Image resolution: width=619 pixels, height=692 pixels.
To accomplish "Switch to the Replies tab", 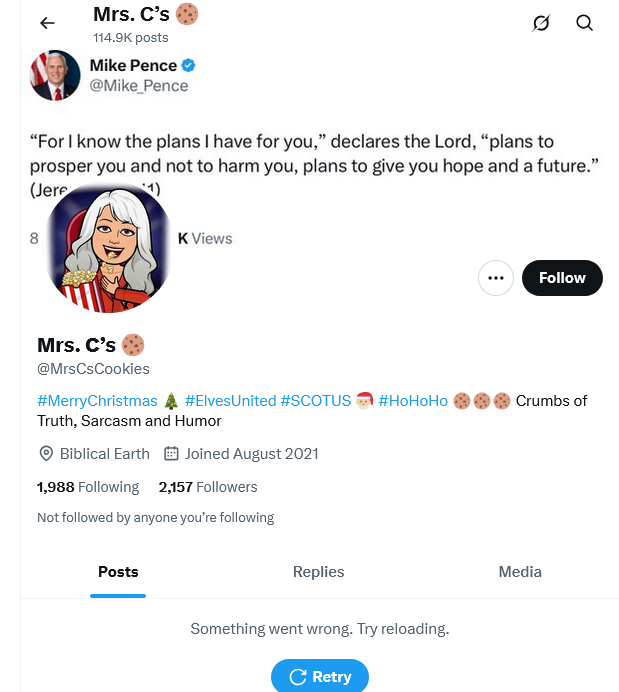I will click(318, 572).
